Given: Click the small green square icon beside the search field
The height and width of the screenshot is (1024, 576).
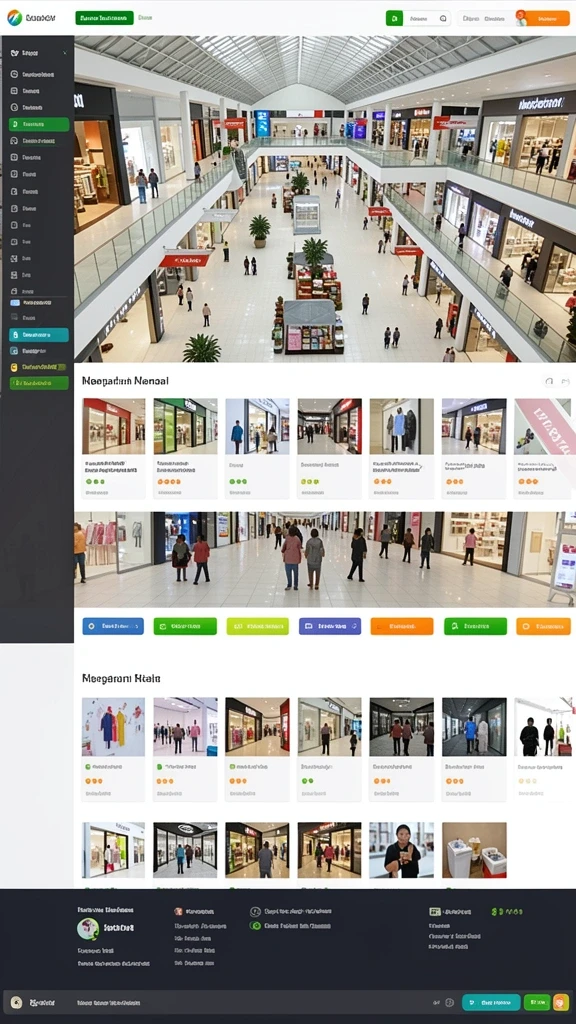Looking at the screenshot, I should click(x=394, y=18).
